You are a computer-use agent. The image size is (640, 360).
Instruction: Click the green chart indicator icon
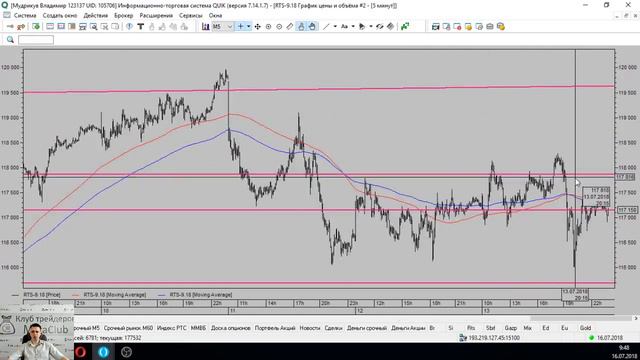(x=404, y=27)
